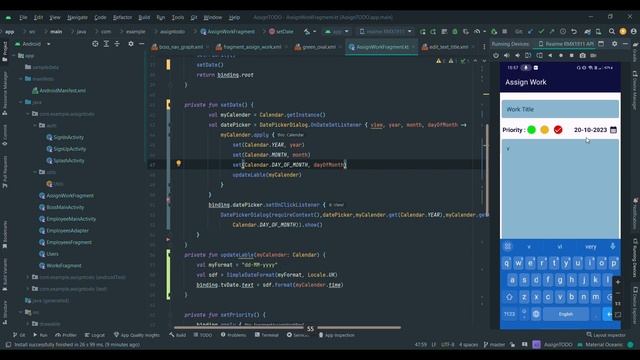640x360 pixels.
Task: Click the emulator power button icon
Action: click(x=496, y=55)
